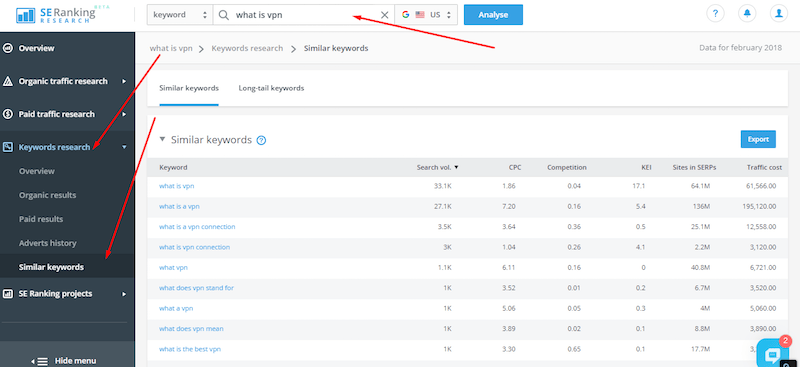
Task: Open notifications bell icon
Action: click(747, 14)
